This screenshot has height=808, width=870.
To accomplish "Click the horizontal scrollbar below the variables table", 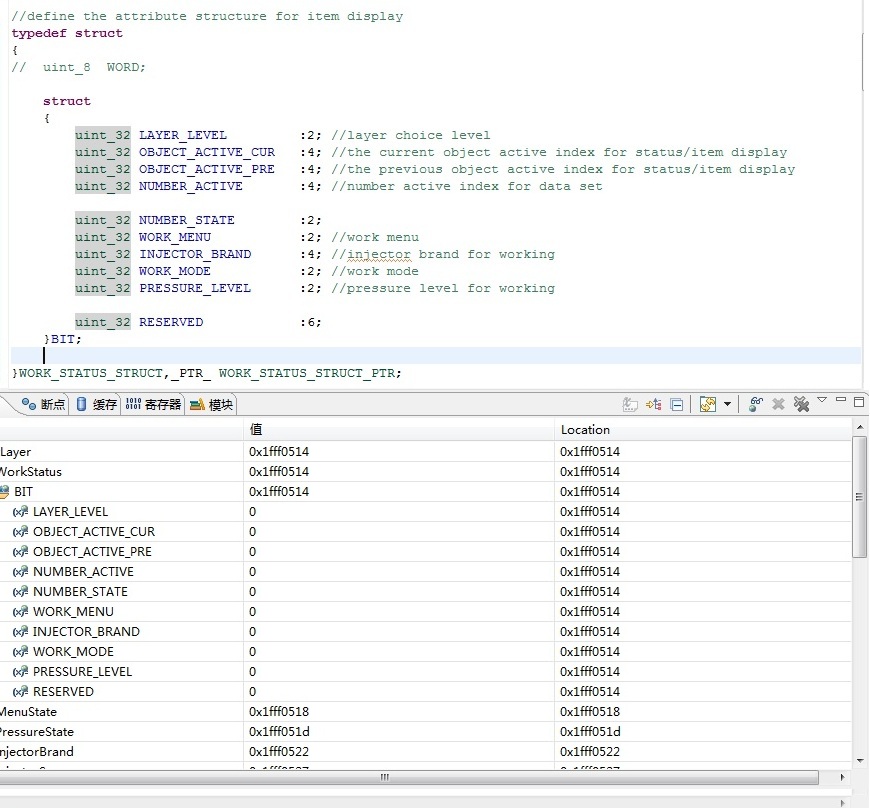I will pos(385,777).
